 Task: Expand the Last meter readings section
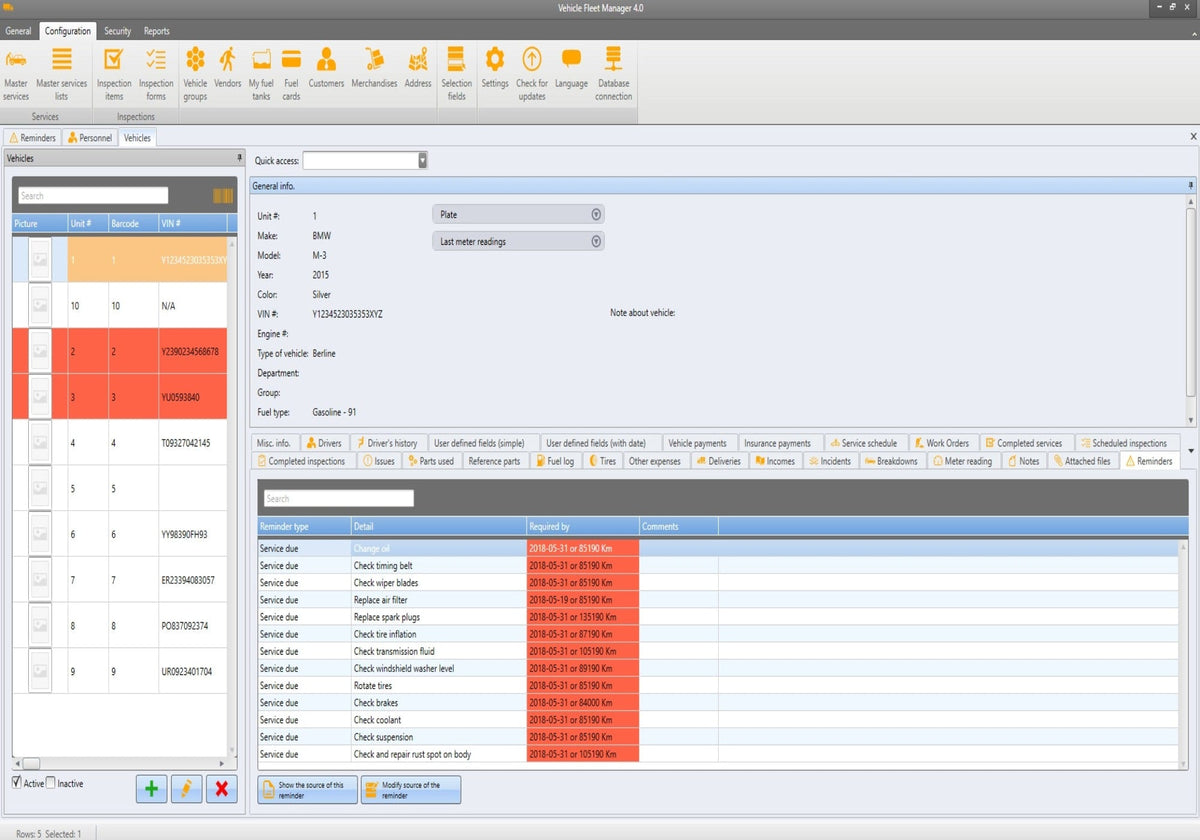(596, 242)
